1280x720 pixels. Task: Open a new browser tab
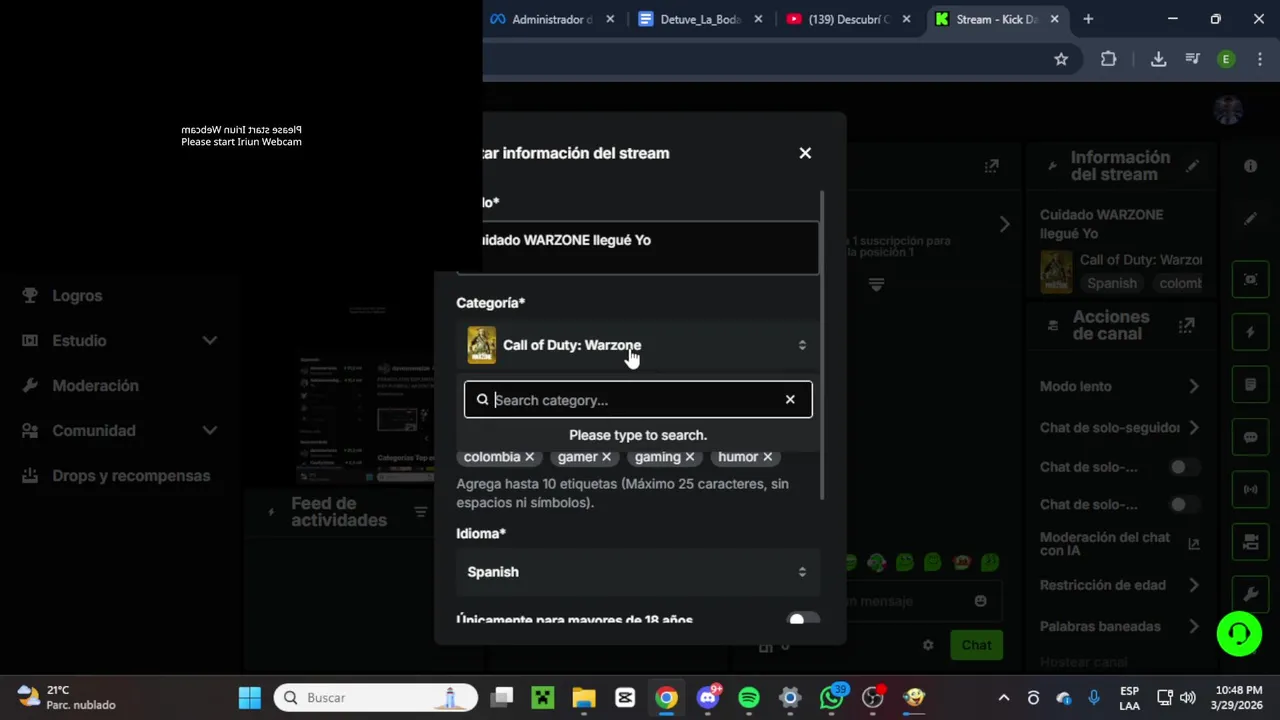click(1088, 19)
